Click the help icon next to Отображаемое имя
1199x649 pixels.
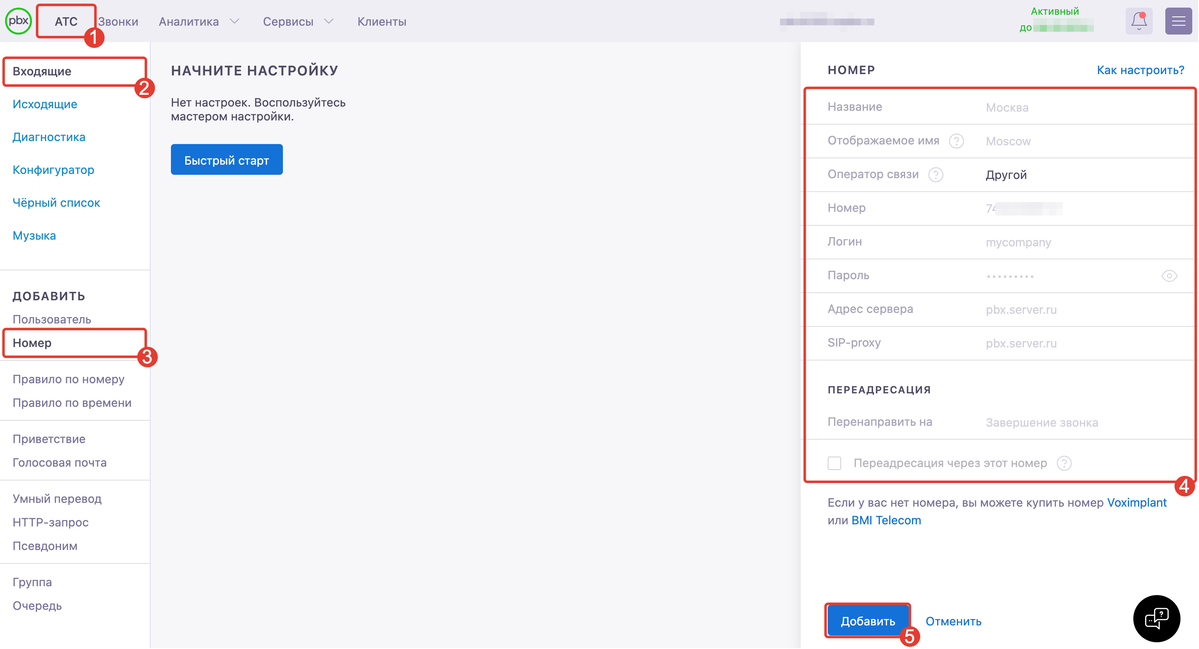pyautogui.click(x=956, y=141)
